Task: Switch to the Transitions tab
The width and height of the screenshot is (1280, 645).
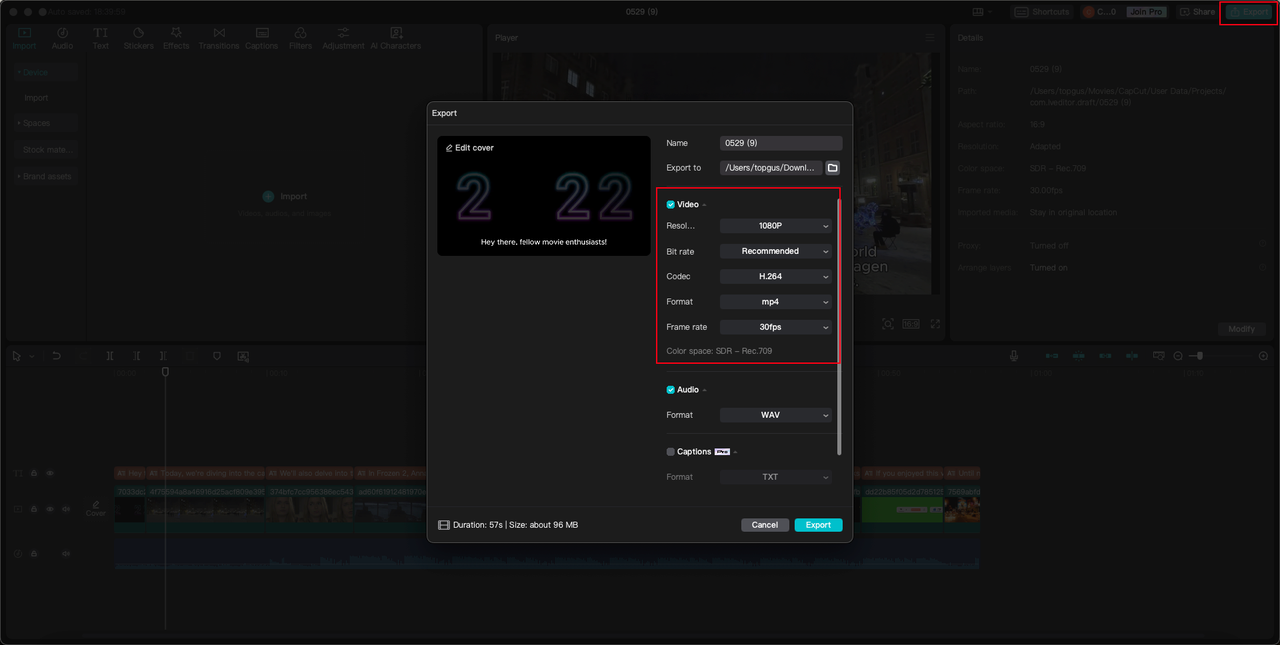Action: (219, 38)
